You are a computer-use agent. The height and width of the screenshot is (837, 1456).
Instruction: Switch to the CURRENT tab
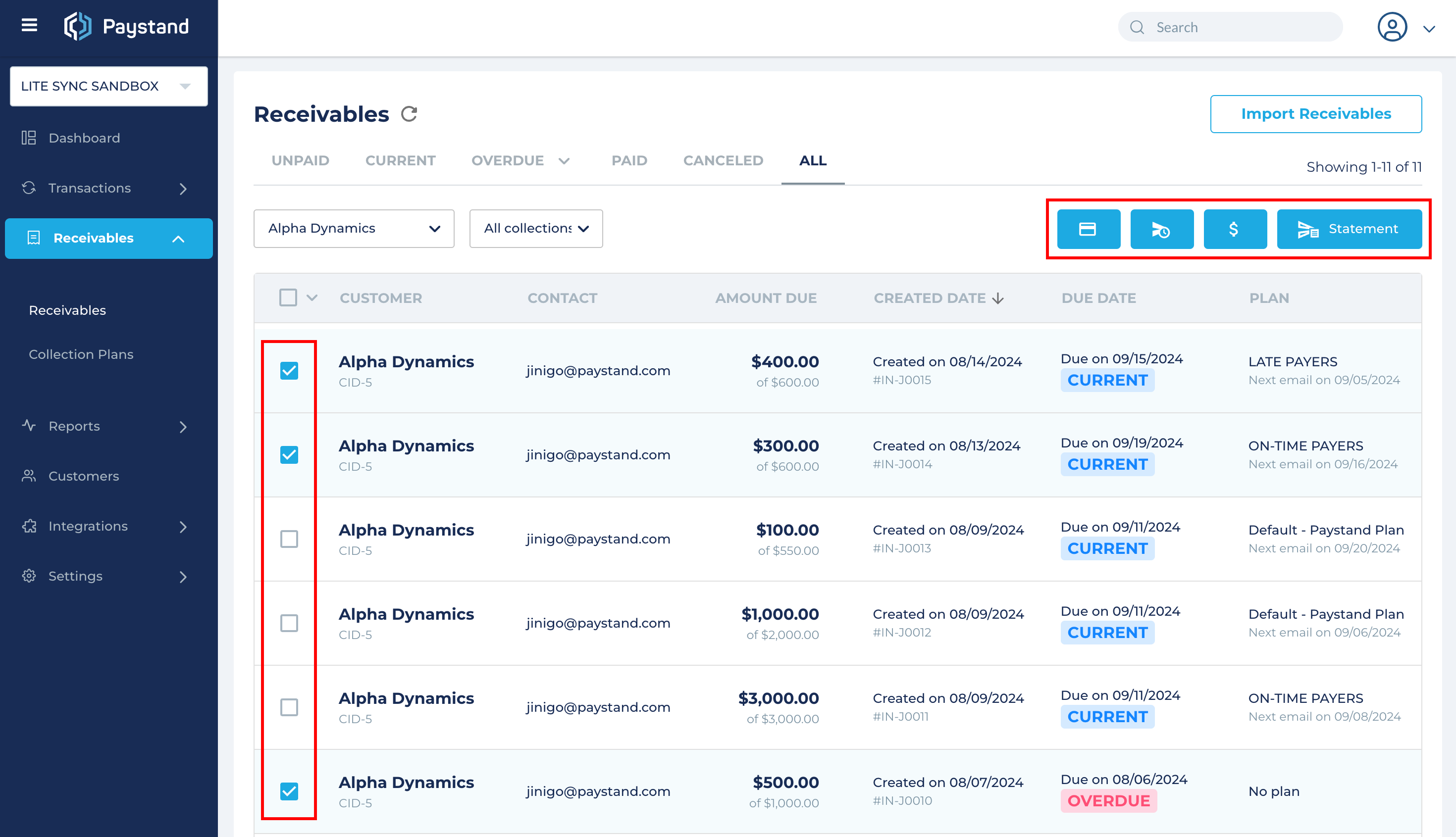point(400,161)
